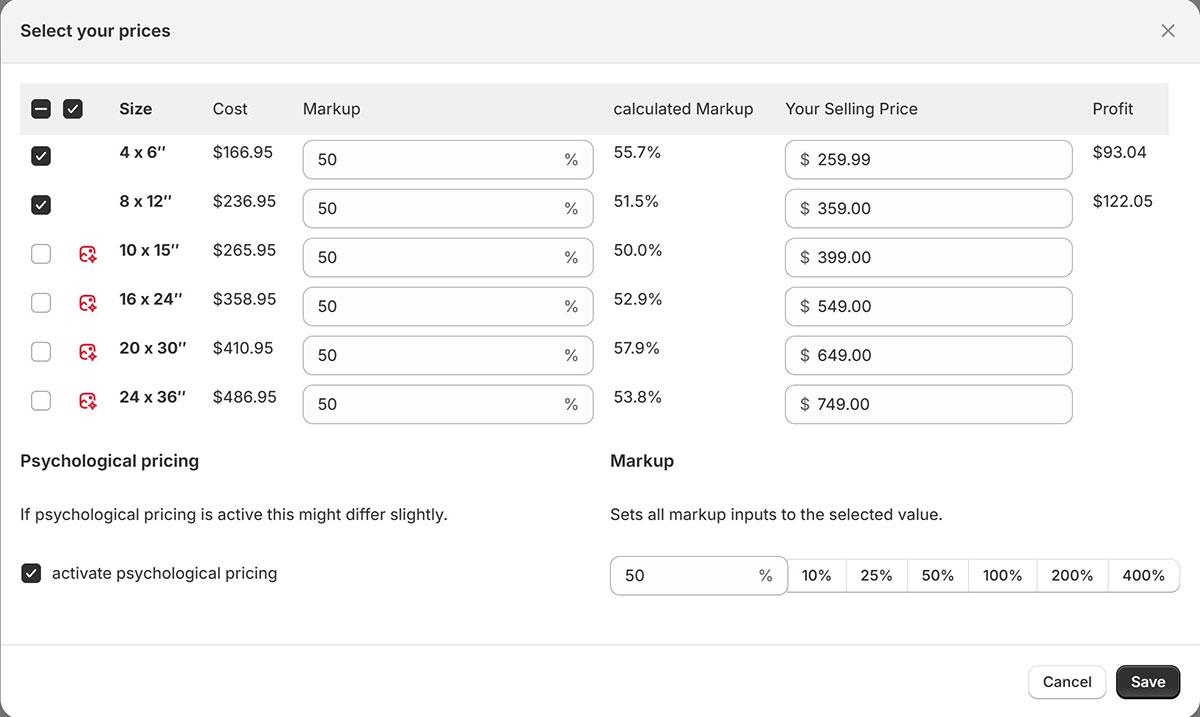Click the image icon beside 10 x 15″
The height and width of the screenshot is (717, 1200).
[x=88, y=255]
